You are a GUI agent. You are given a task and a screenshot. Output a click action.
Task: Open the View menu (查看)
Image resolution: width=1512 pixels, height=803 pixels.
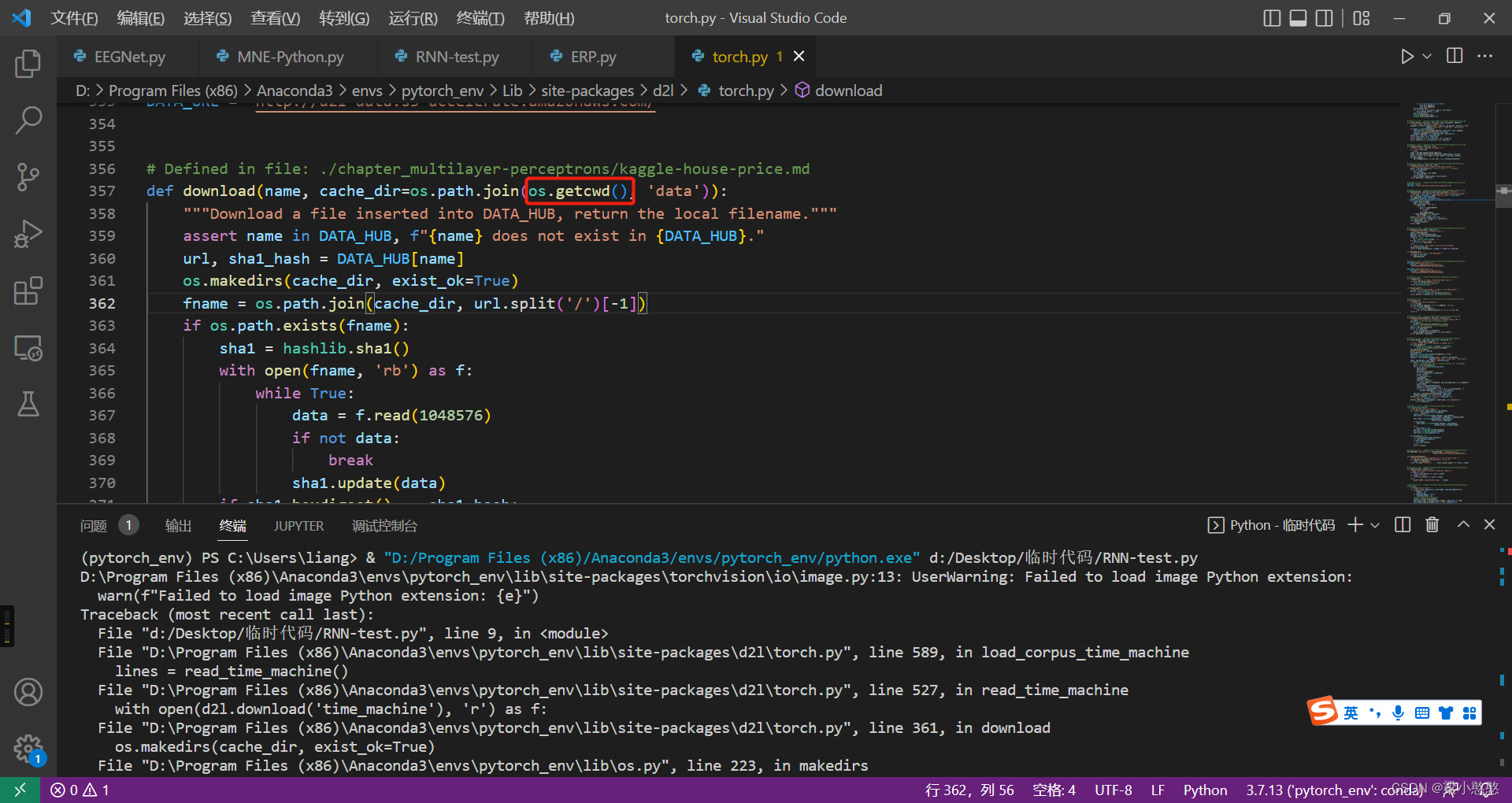pyautogui.click(x=275, y=18)
